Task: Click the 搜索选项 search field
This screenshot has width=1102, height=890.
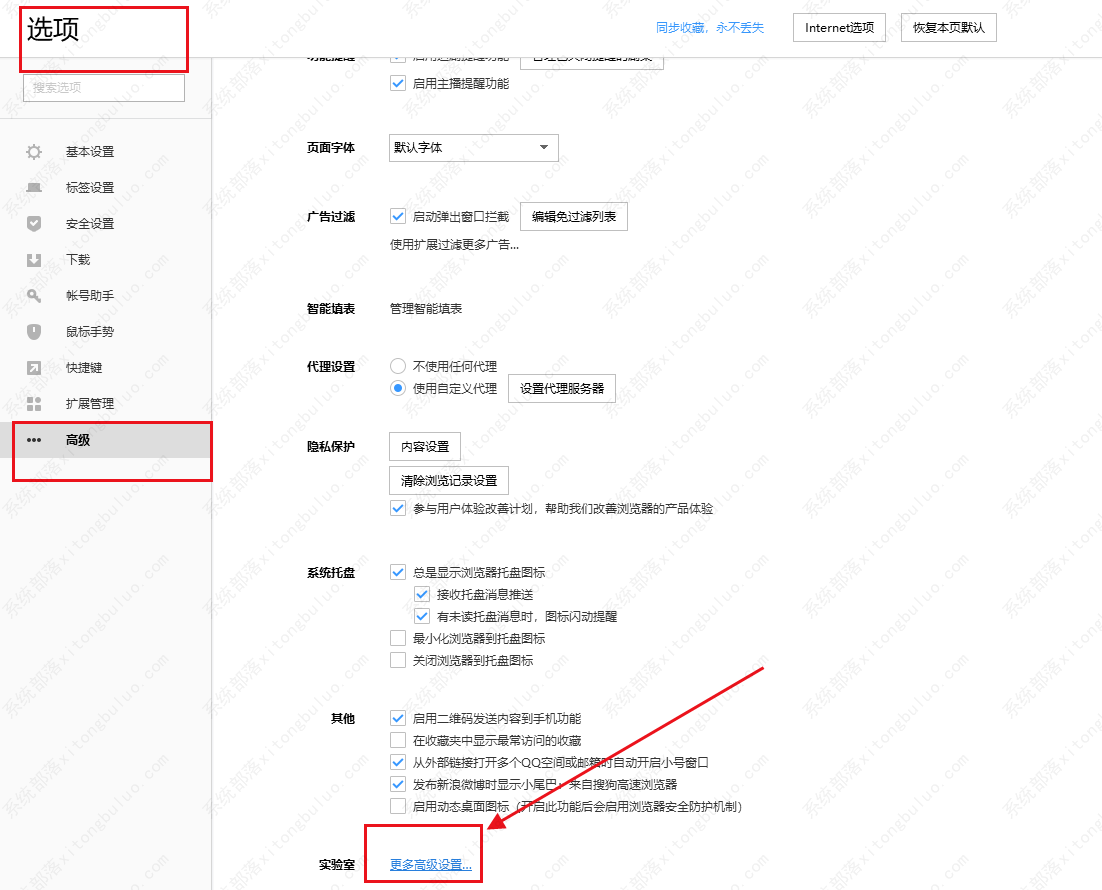Action: [x=104, y=88]
